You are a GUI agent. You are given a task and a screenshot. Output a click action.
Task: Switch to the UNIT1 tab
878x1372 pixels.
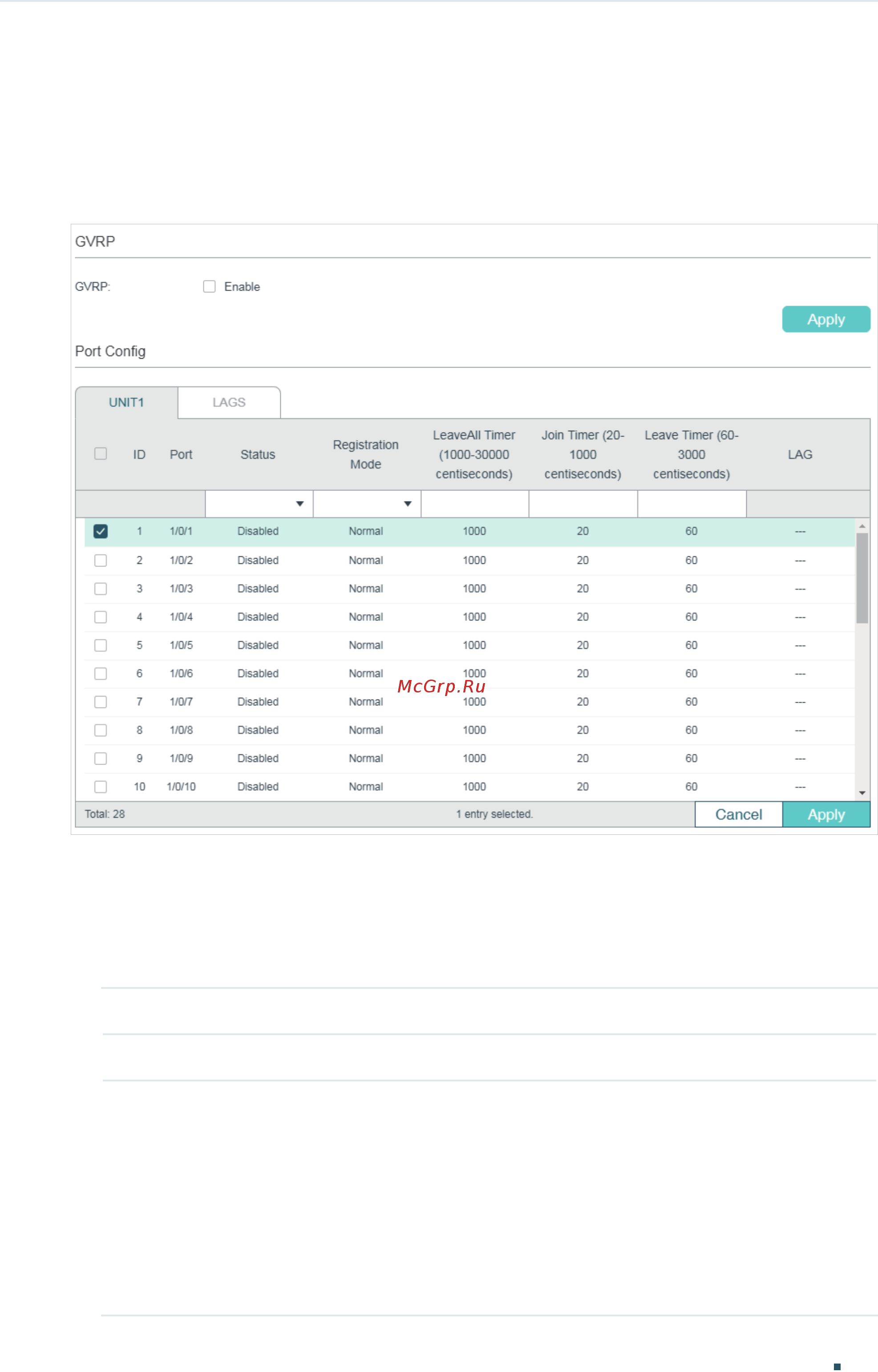point(126,402)
